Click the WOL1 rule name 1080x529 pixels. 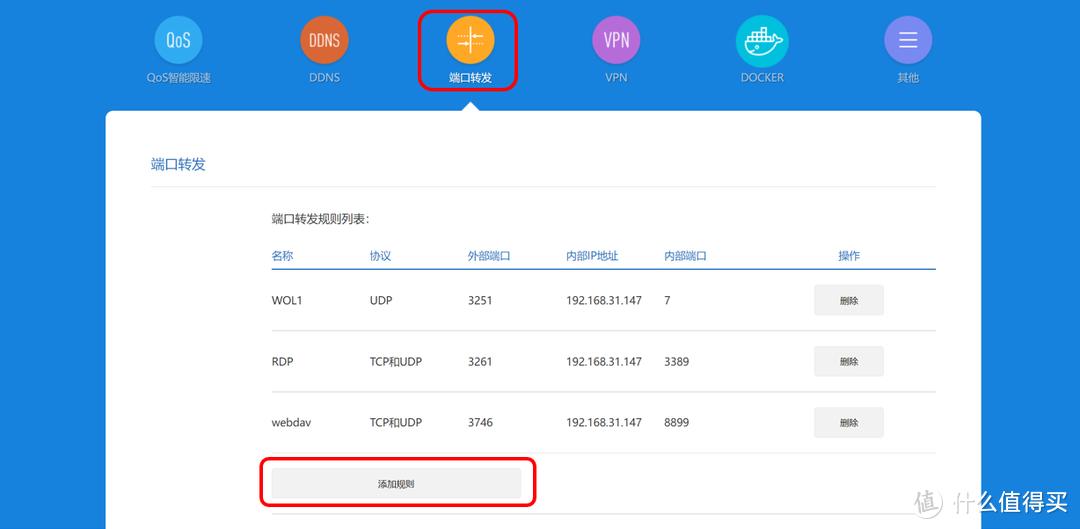(287, 300)
